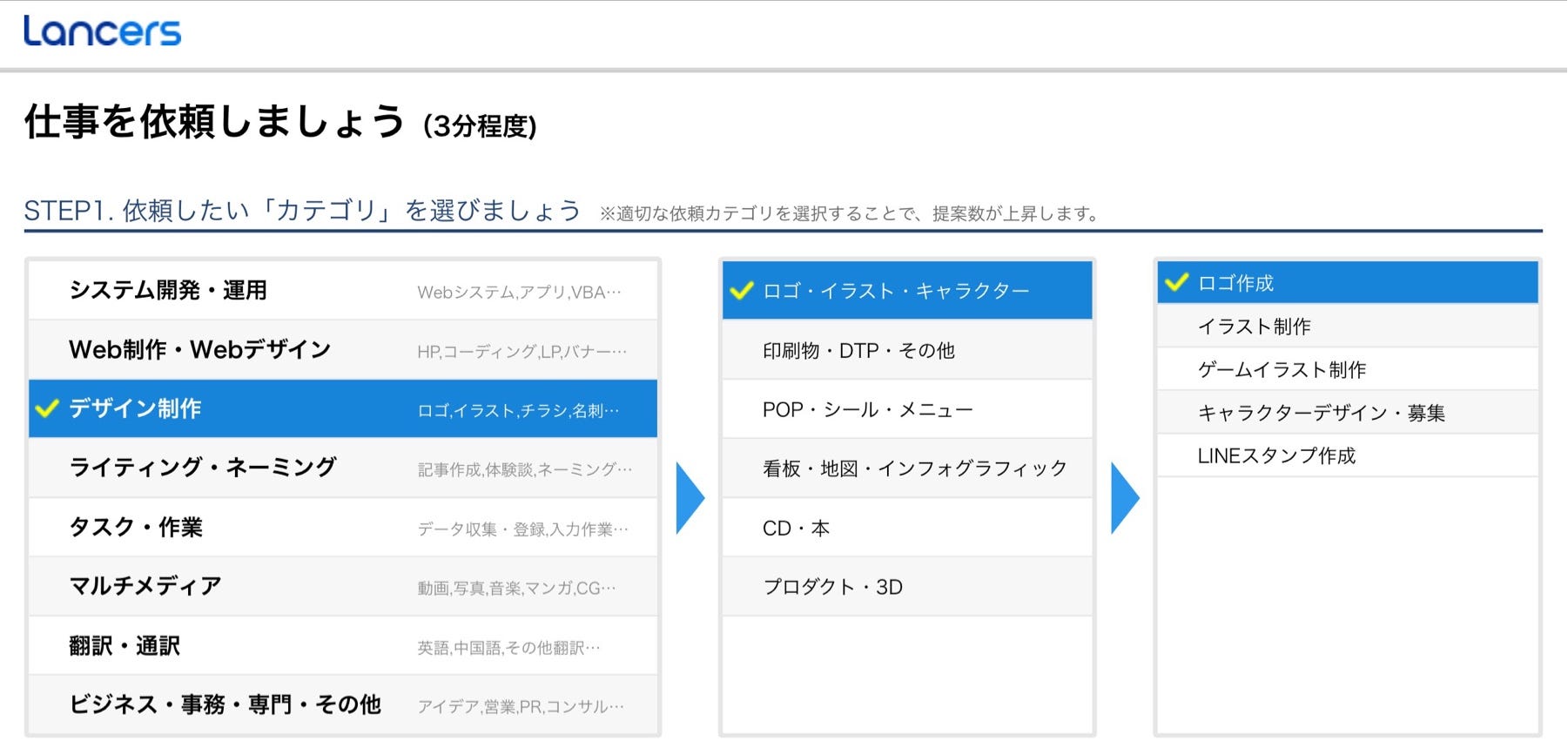The image size is (1568, 755).
Task: Click description text ロゴ,イラスト,チラシ,名刺…
Action: click(x=519, y=410)
